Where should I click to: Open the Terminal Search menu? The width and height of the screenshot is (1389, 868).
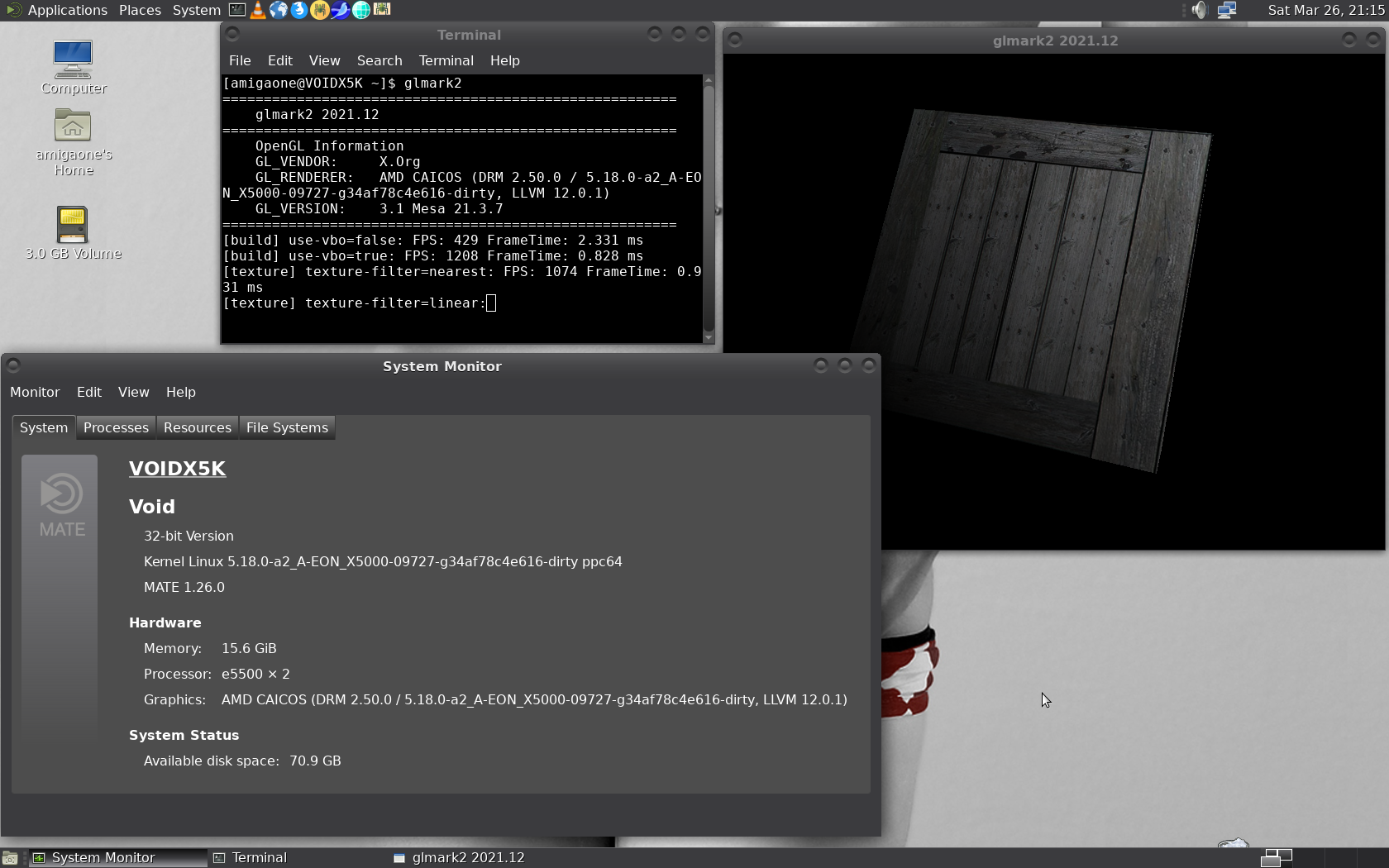tap(379, 60)
